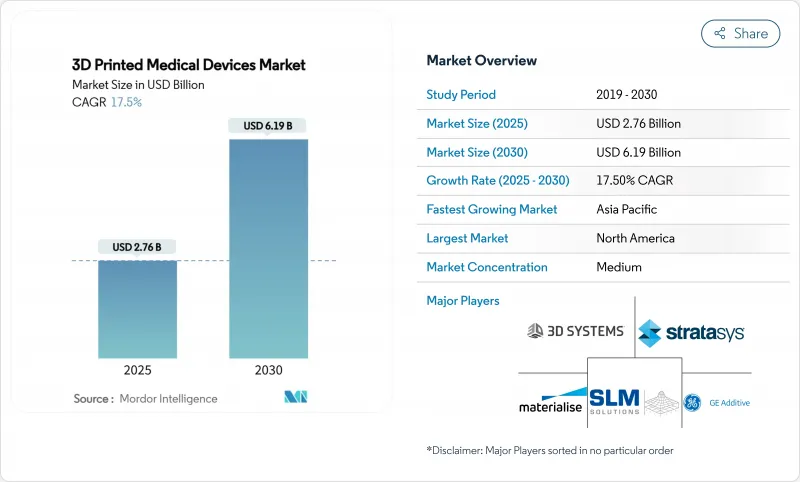
Task: Click the Major Players label
Action: click(462, 300)
